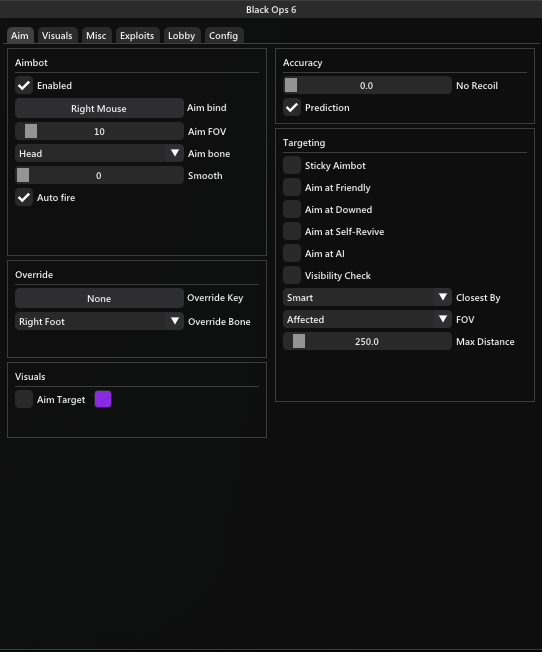The image size is (542, 652).
Task: Click the Smooth label text
Action: click(205, 175)
